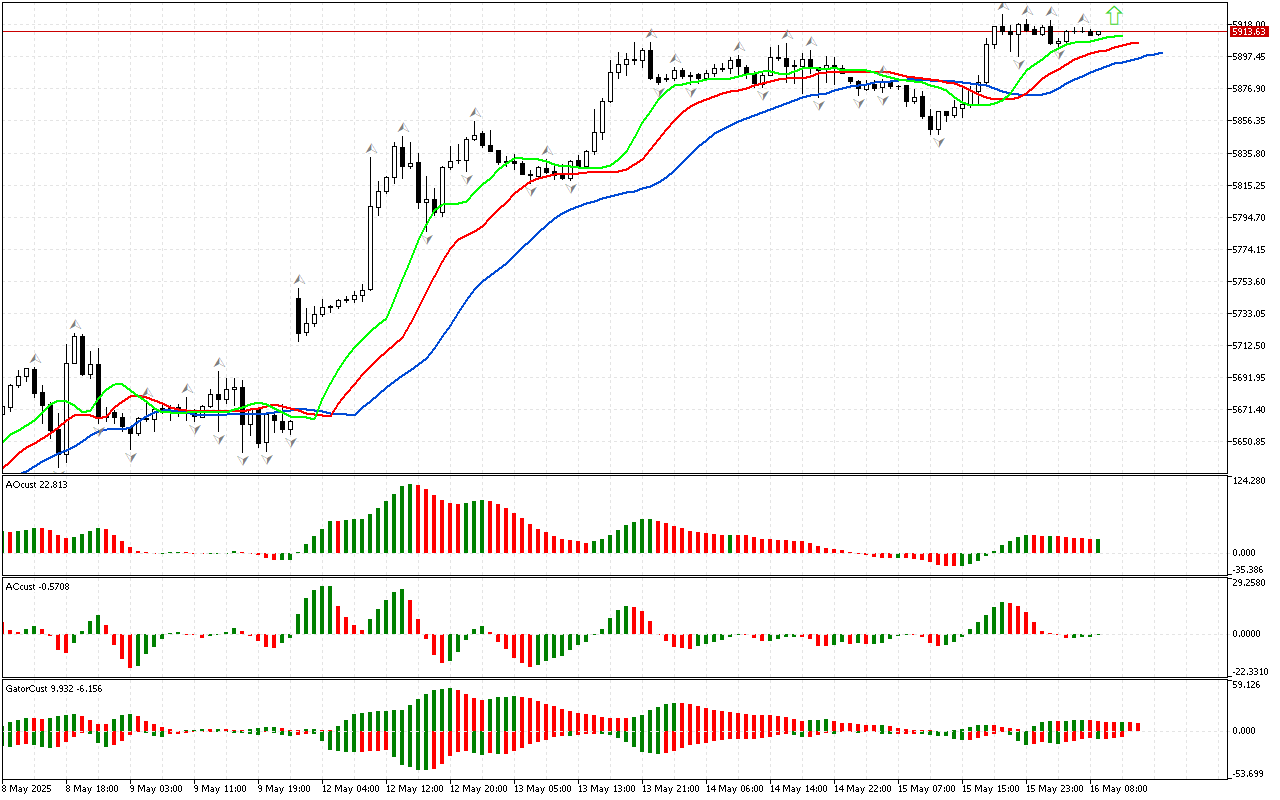Click the tallest green AOcust histogram bar
Screen dimensions: 1280x800
pyautogui.click(x=410, y=519)
